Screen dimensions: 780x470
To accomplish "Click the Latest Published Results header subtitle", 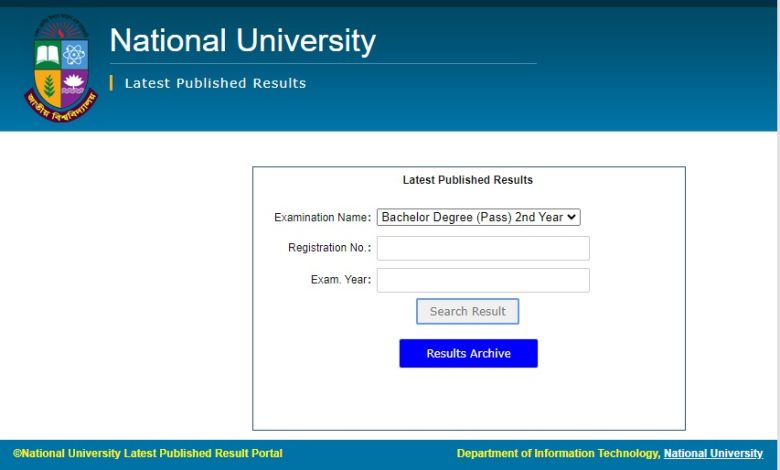I will pos(215,83).
